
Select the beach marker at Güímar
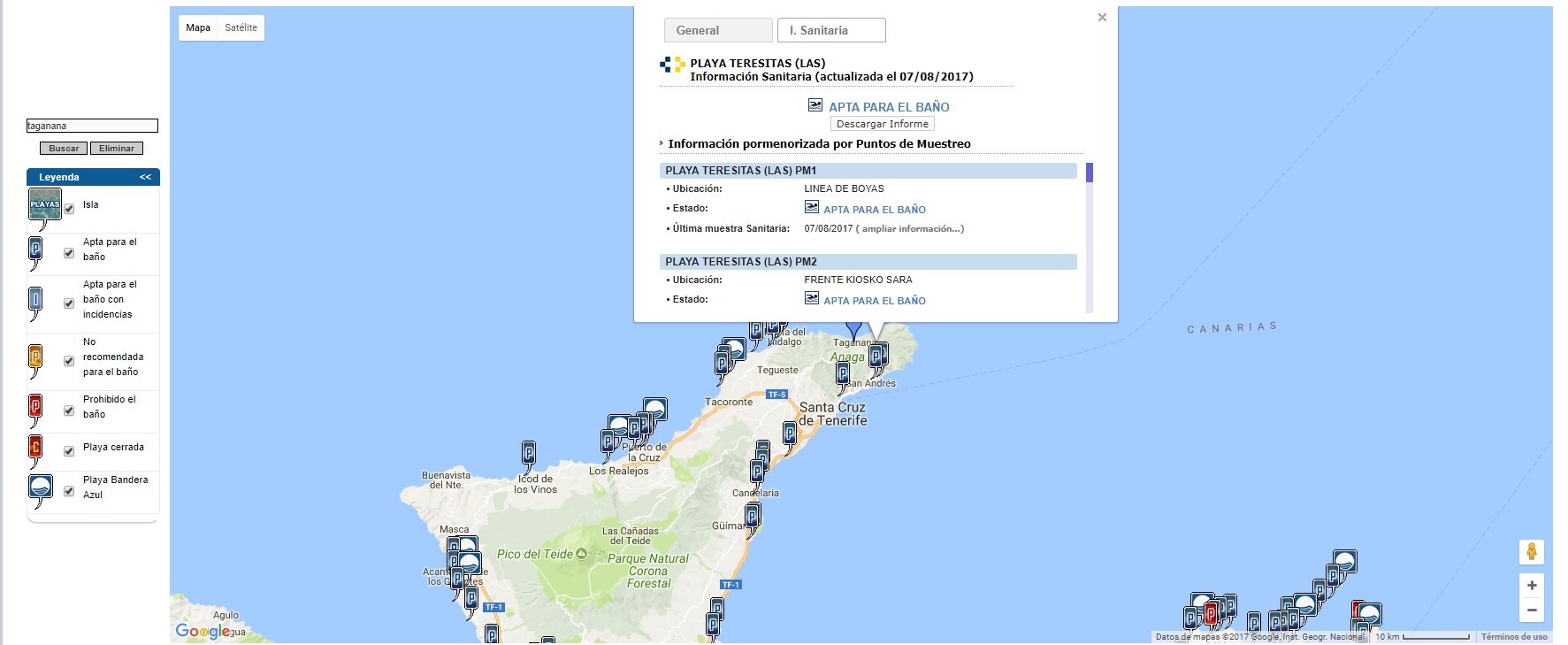[753, 514]
